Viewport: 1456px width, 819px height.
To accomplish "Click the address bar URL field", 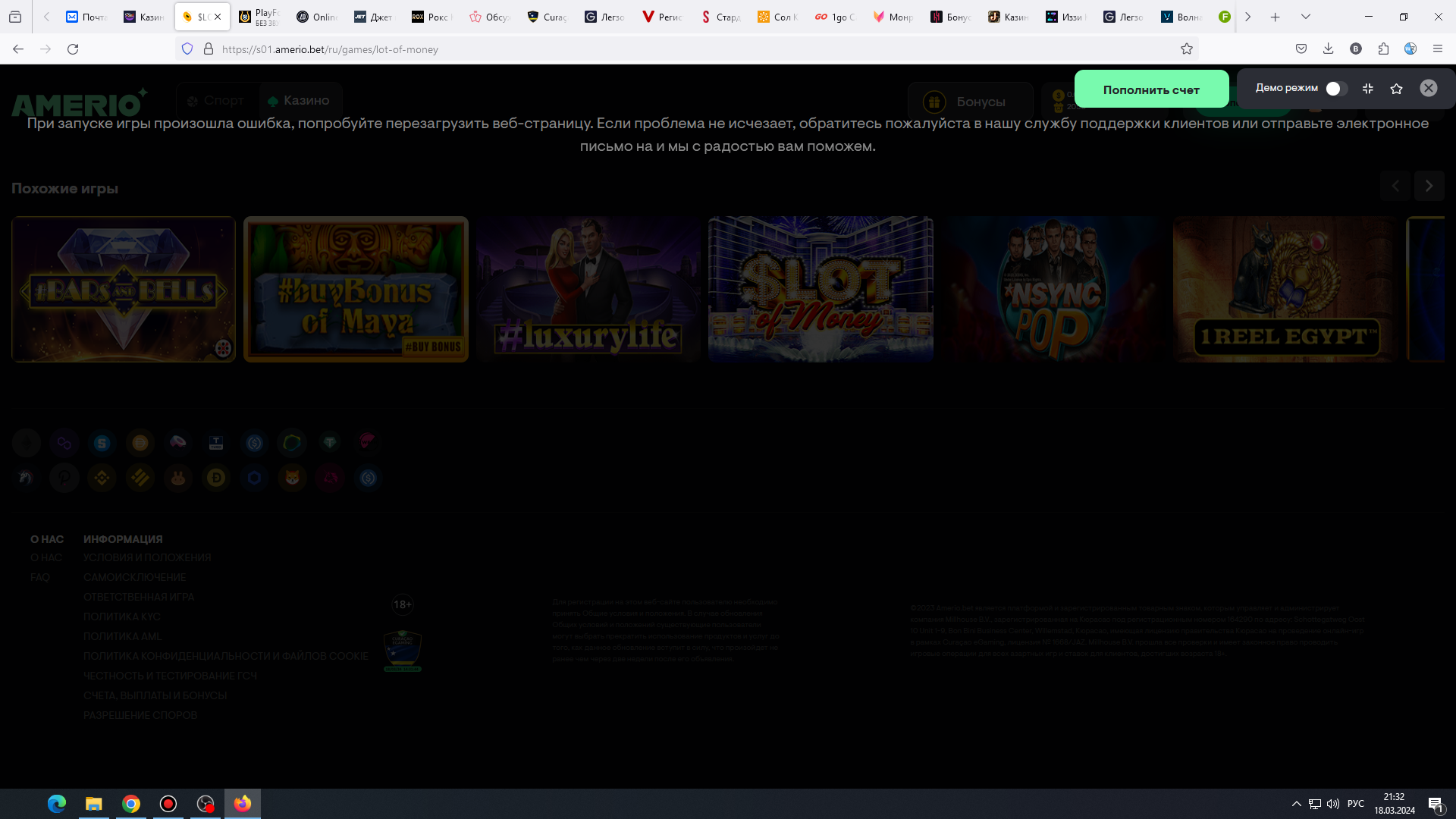I will [682, 49].
